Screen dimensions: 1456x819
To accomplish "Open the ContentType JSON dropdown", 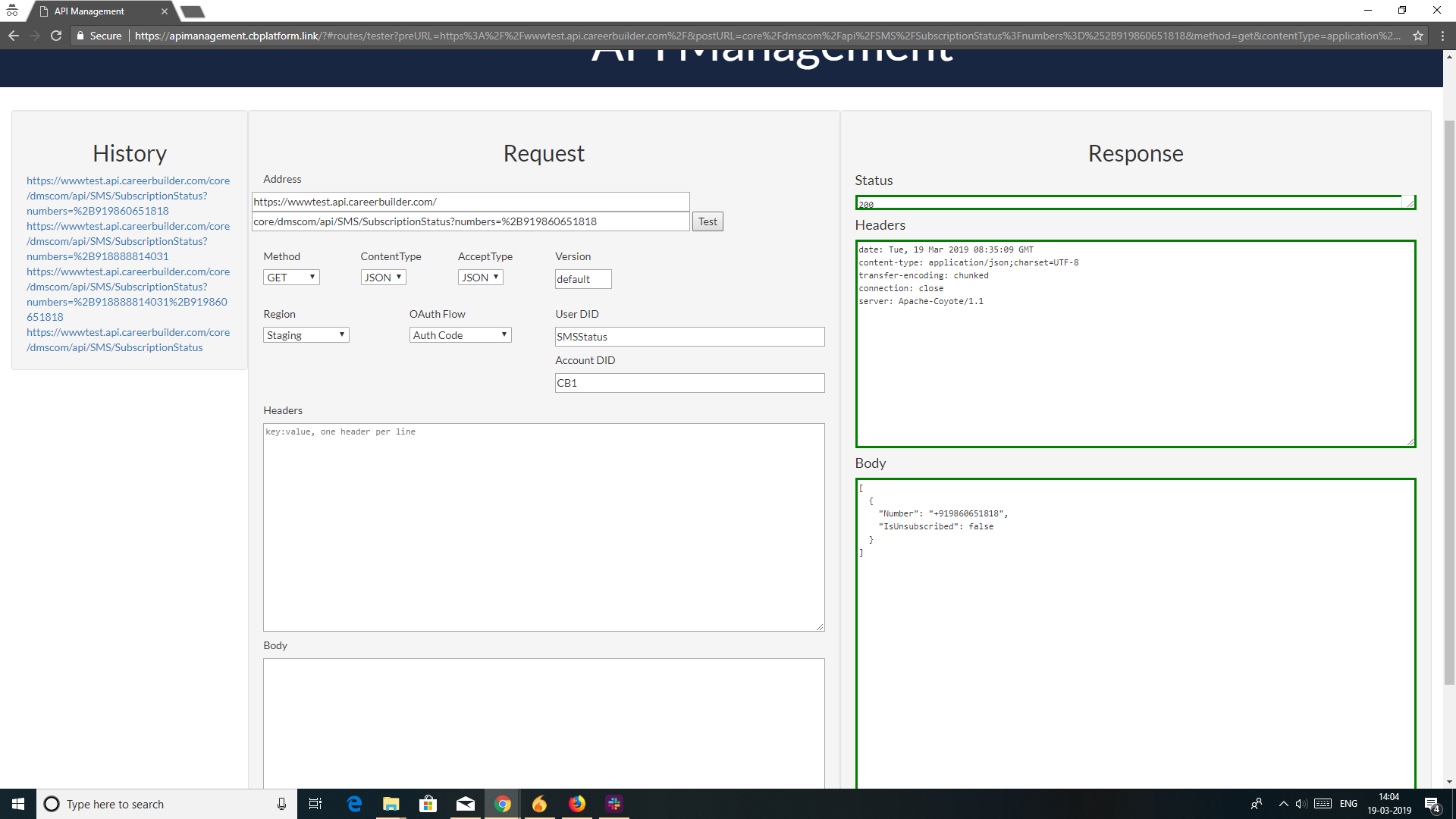I will [x=383, y=278].
